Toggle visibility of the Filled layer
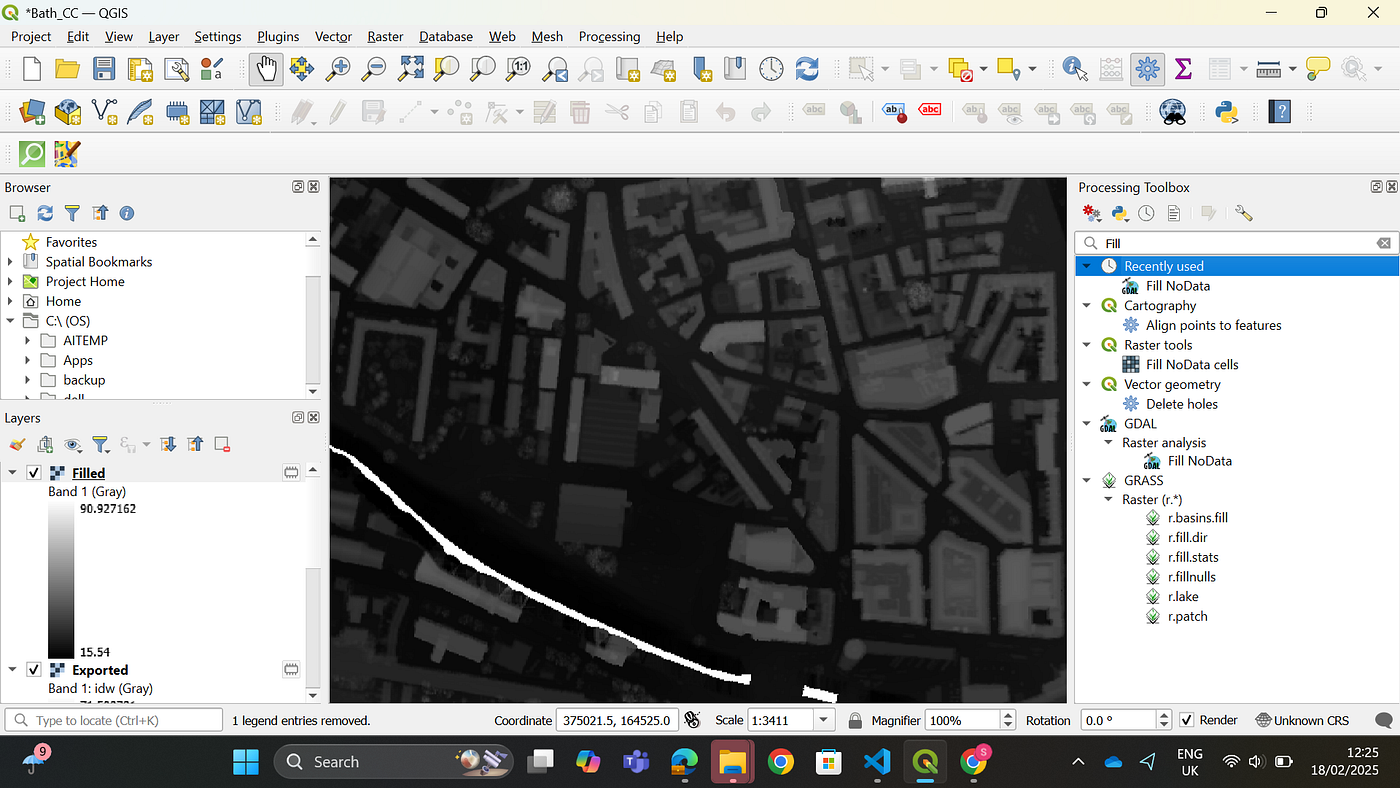This screenshot has width=1400, height=788. 33,473
